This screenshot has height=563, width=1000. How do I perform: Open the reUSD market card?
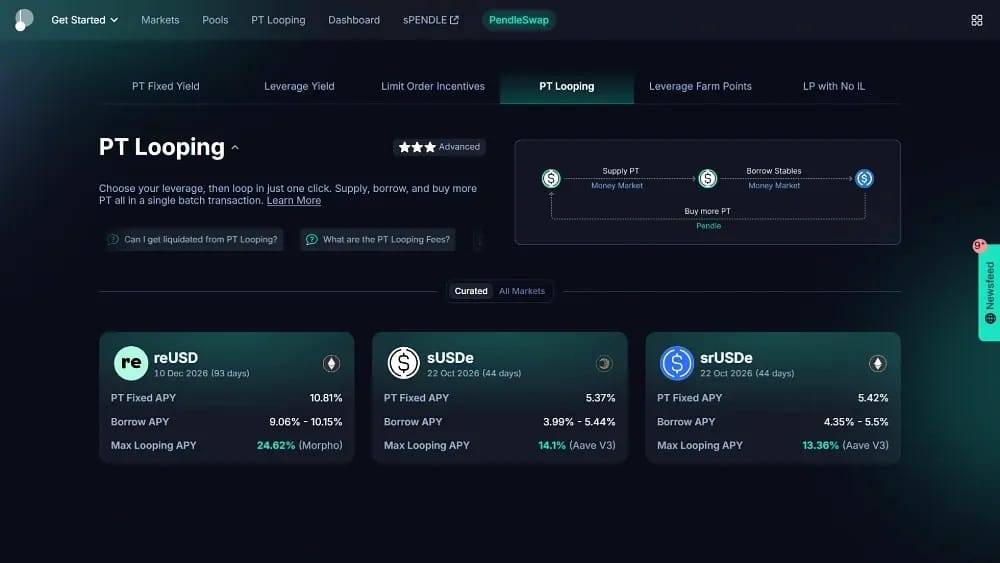click(226, 397)
